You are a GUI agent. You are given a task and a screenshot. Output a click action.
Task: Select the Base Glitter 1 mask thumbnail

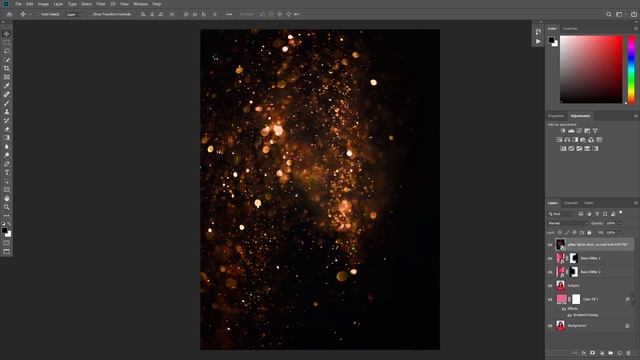(573, 258)
